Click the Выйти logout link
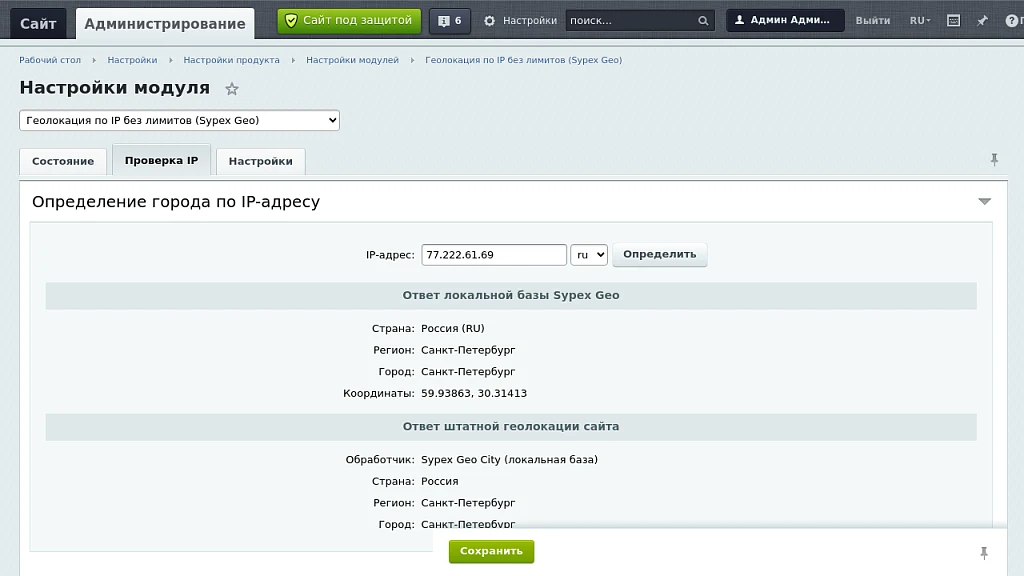This screenshot has height=576, width=1024. (872, 21)
